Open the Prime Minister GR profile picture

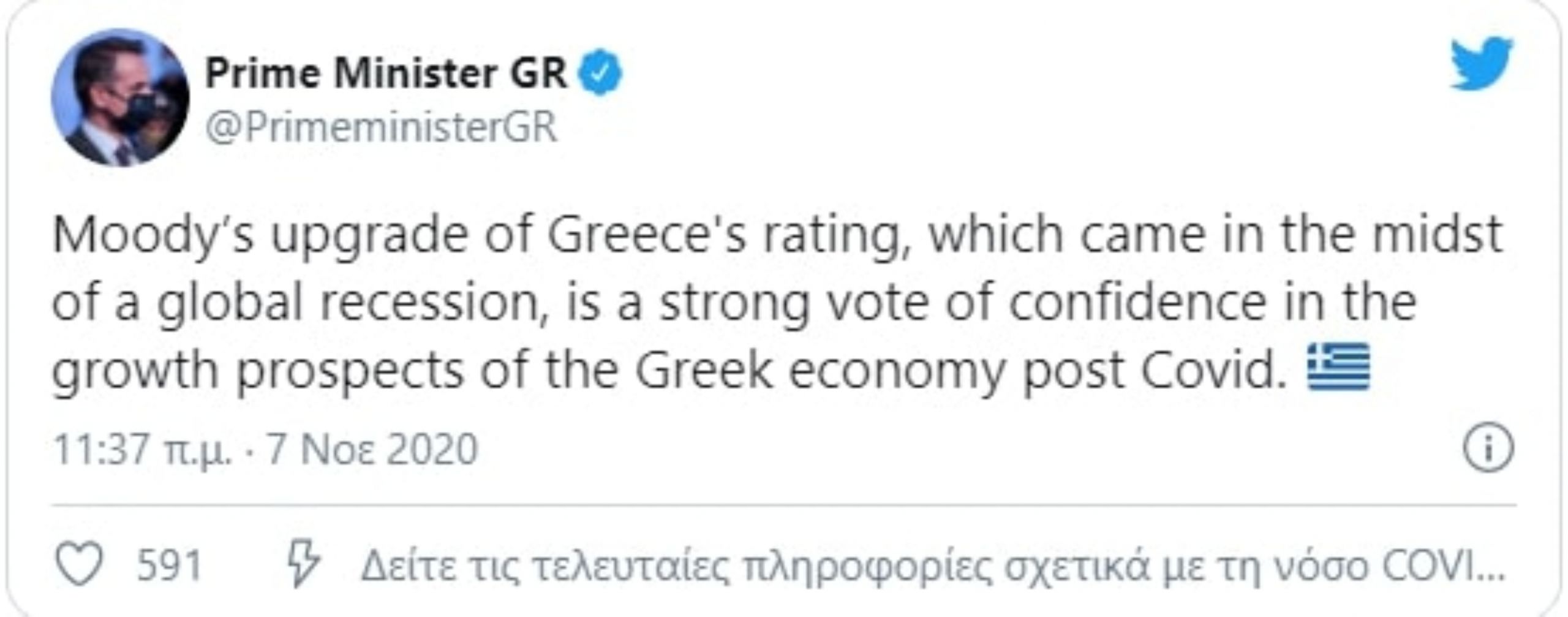pyautogui.click(x=120, y=97)
